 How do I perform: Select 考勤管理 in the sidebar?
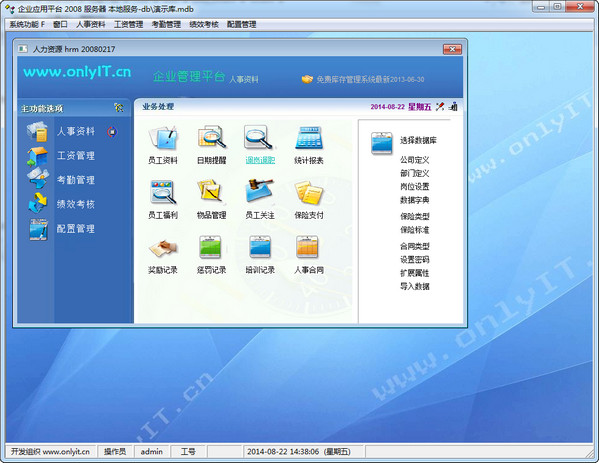click(x=76, y=180)
